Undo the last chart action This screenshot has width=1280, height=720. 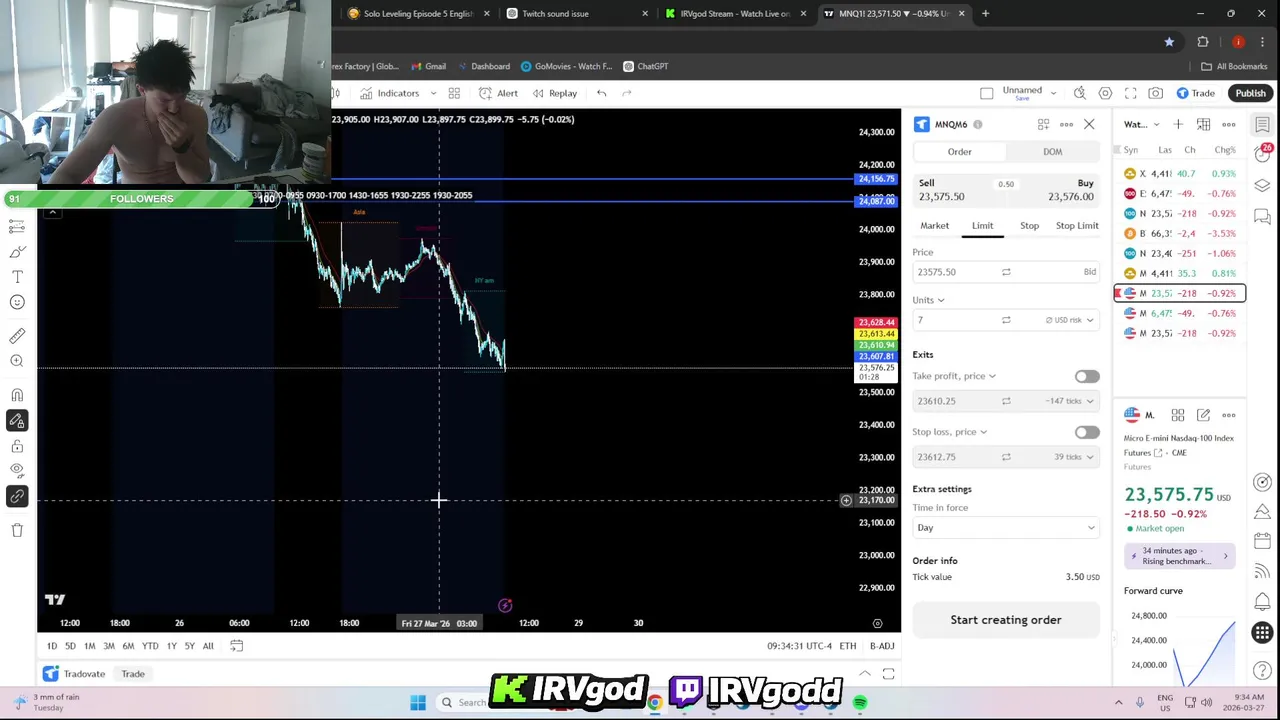pyautogui.click(x=601, y=93)
